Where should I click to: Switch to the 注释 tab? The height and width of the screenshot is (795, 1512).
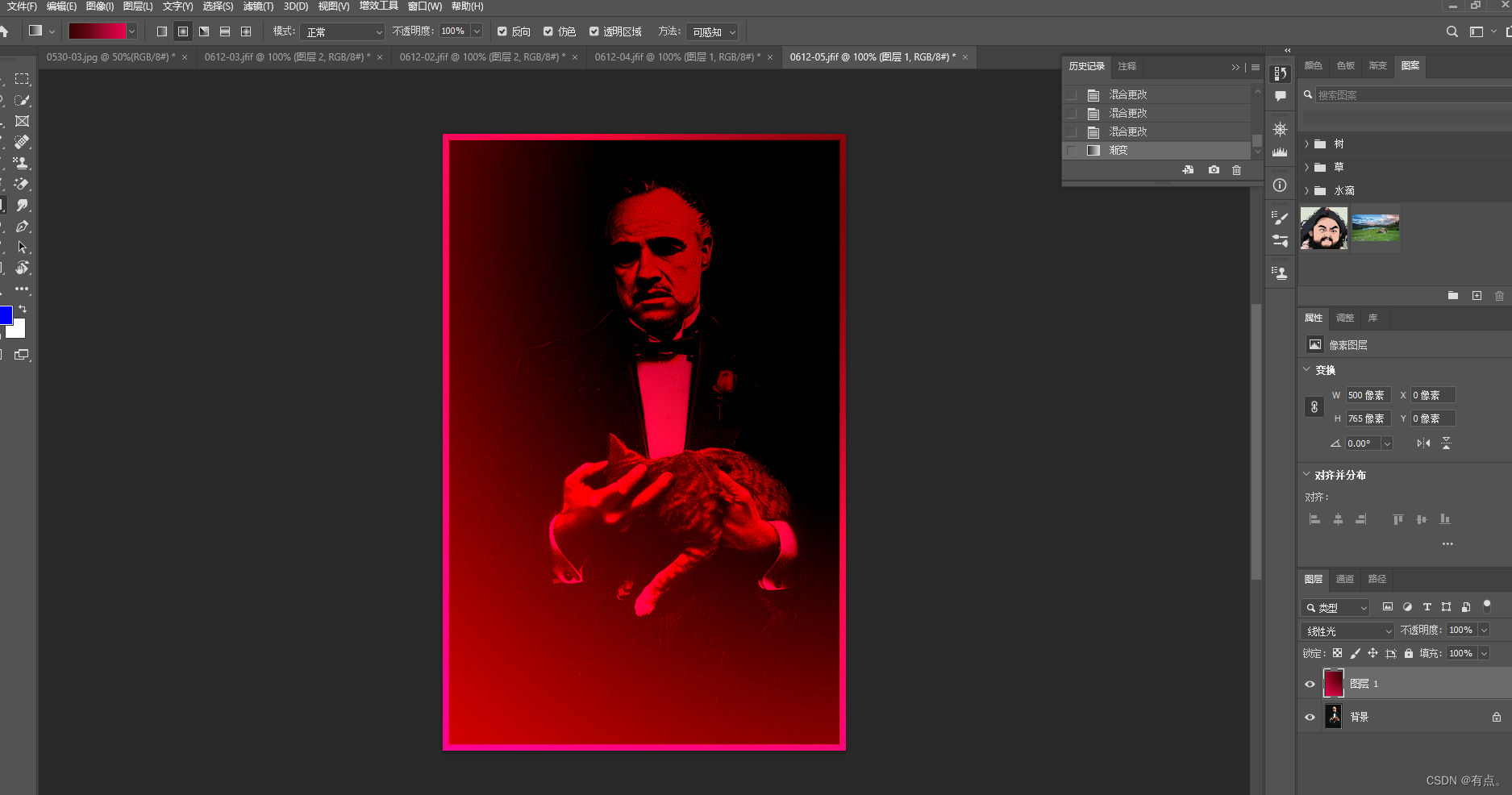tap(1127, 66)
